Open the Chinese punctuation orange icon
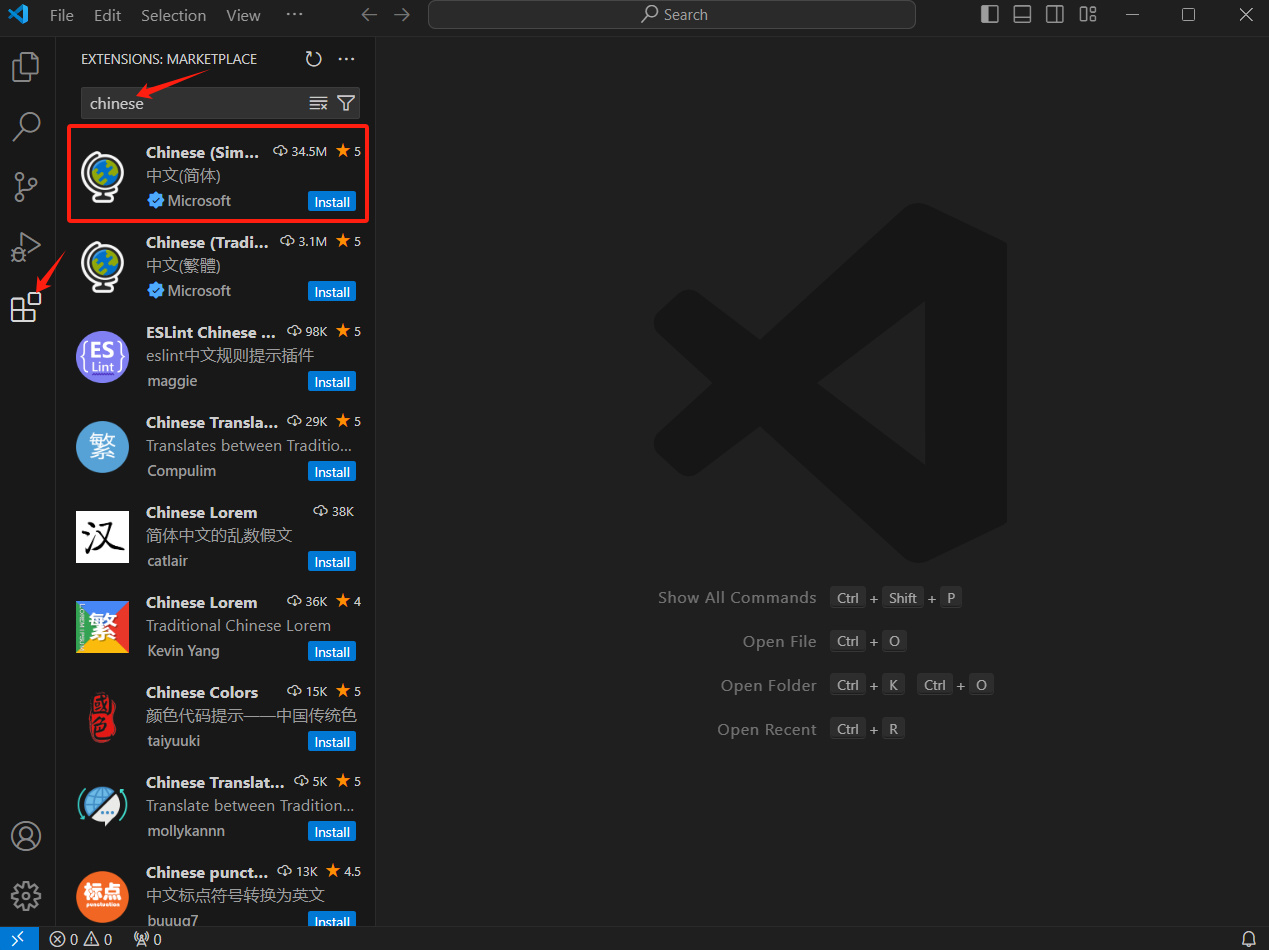Viewport: 1269px width, 950px height. point(102,897)
